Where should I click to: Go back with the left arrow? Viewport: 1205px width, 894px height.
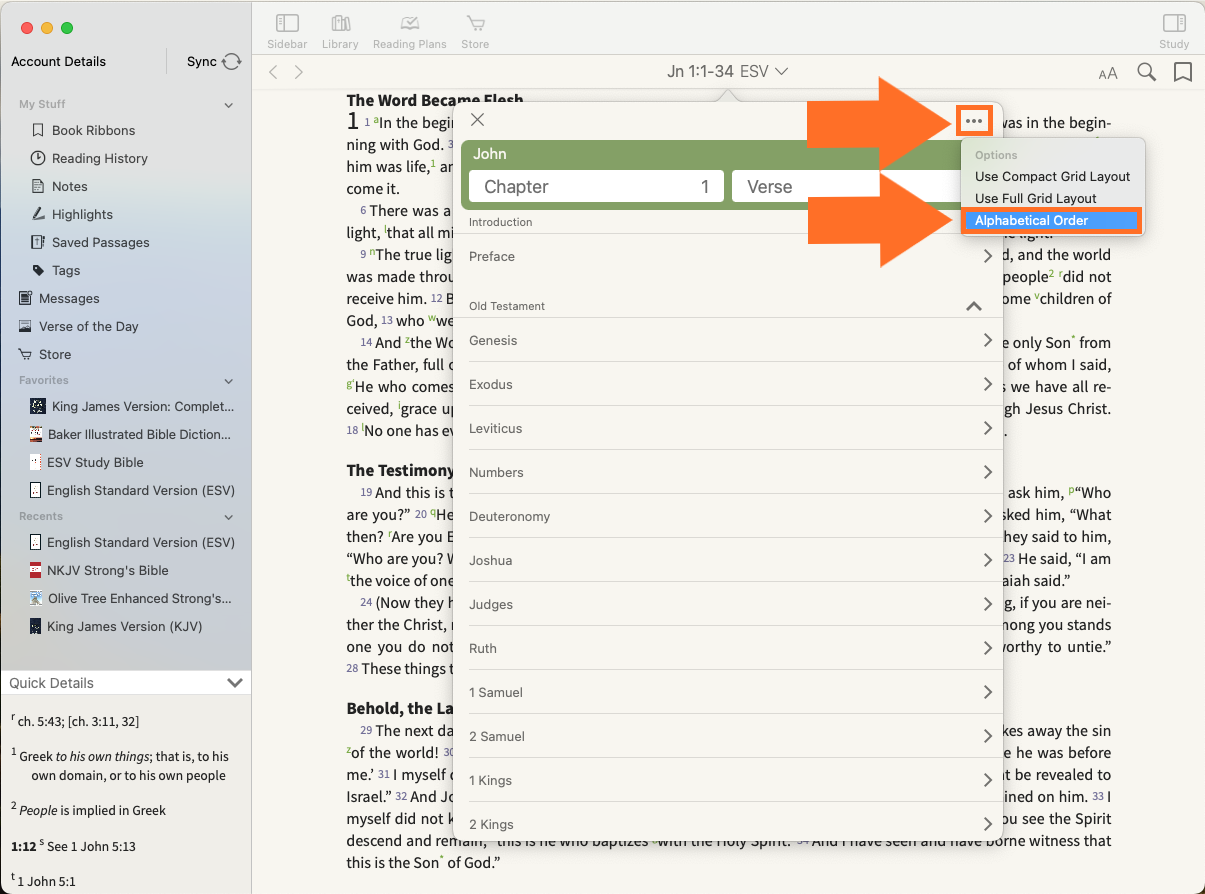point(273,72)
